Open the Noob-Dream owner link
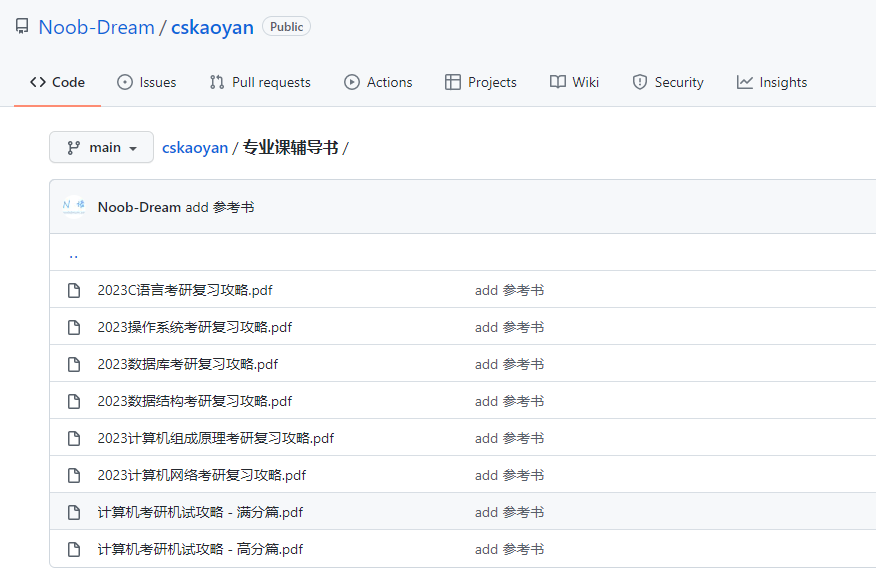The width and height of the screenshot is (876, 573). [x=96, y=27]
